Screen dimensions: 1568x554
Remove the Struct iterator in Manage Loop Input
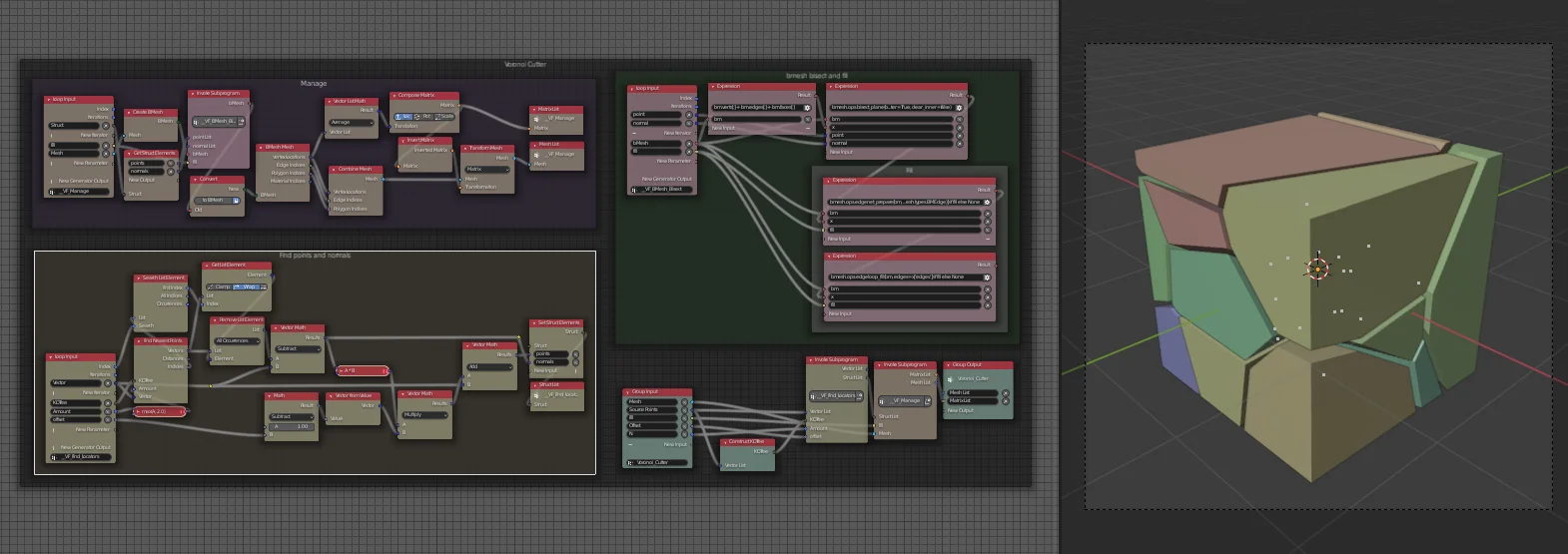click(x=105, y=126)
